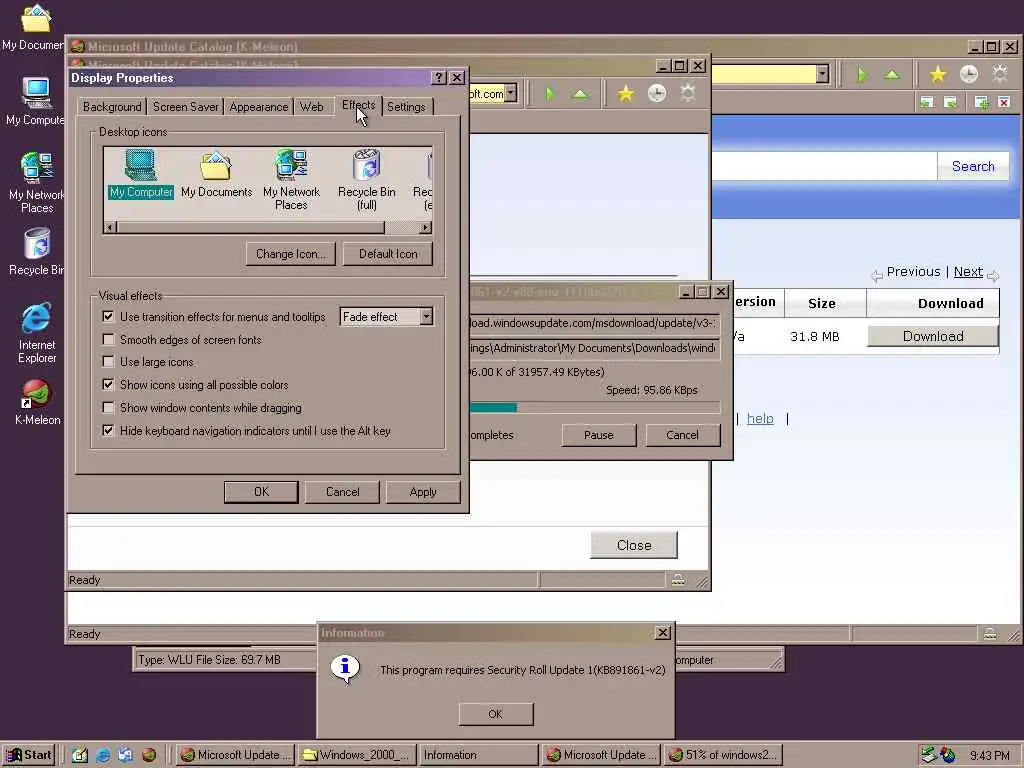Open URL dropdown in front K-Meleon window
This screenshot has height=768, width=1024.
(x=511, y=93)
